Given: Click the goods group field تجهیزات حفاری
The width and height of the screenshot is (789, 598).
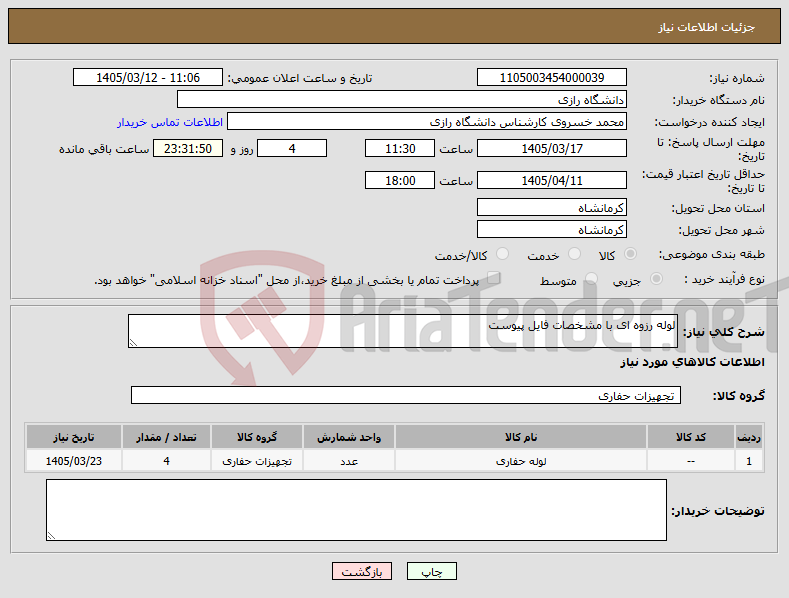Looking at the screenshot, I should tap(406, 395).
